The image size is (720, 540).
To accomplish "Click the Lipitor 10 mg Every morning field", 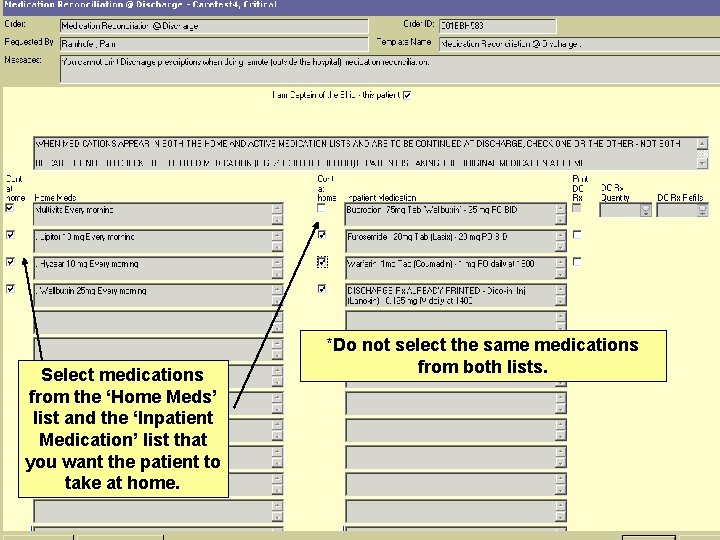I will 158,241.
